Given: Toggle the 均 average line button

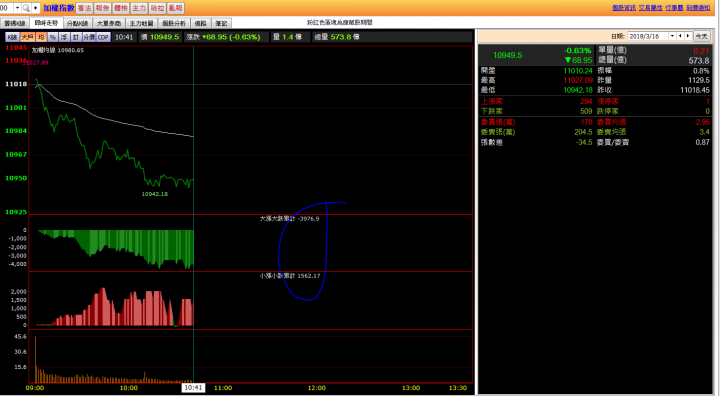Looking at the screenshot, I should (41, 37).
